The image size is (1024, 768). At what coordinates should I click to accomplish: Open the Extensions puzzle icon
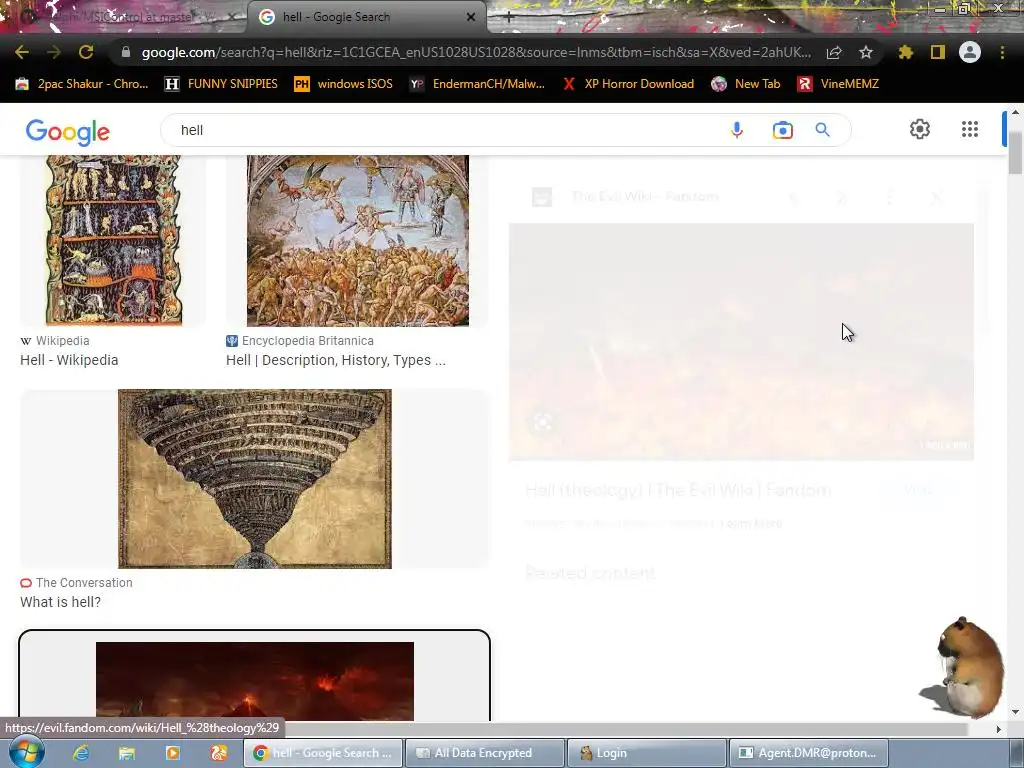tap(906, 52)
